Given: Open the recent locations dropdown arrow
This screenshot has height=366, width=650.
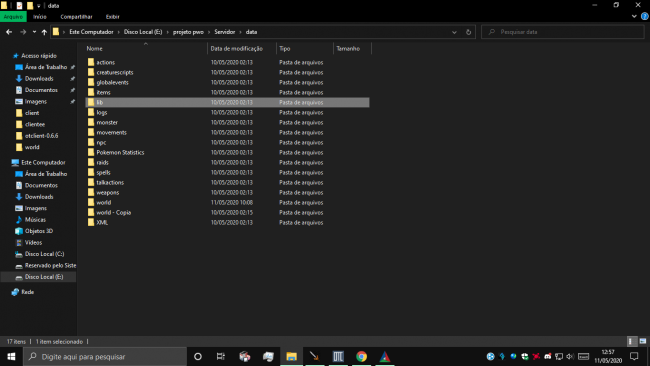Looking at the screenshot, I should 34,32.
